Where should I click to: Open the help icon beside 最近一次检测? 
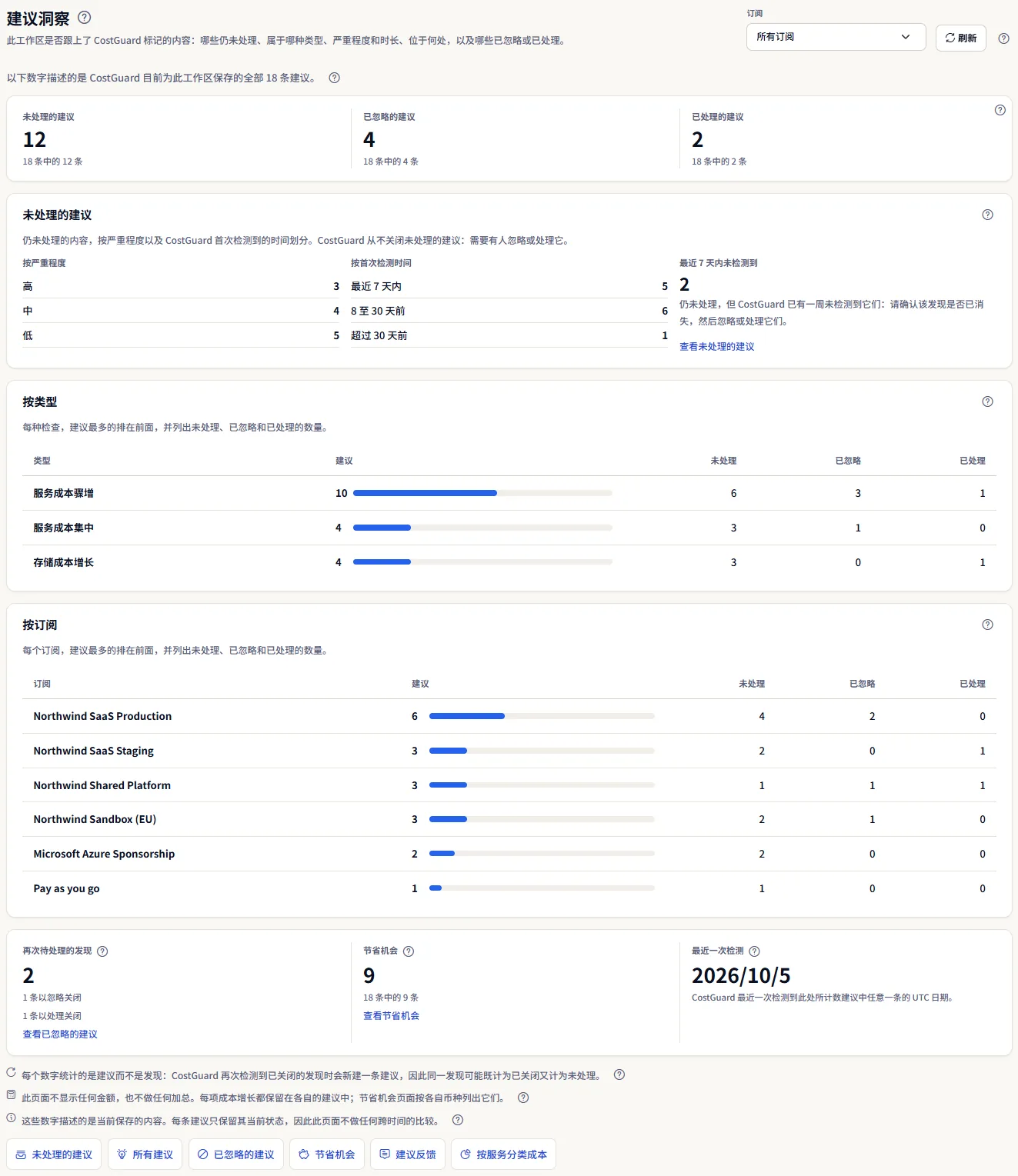(x=755, y=951)
